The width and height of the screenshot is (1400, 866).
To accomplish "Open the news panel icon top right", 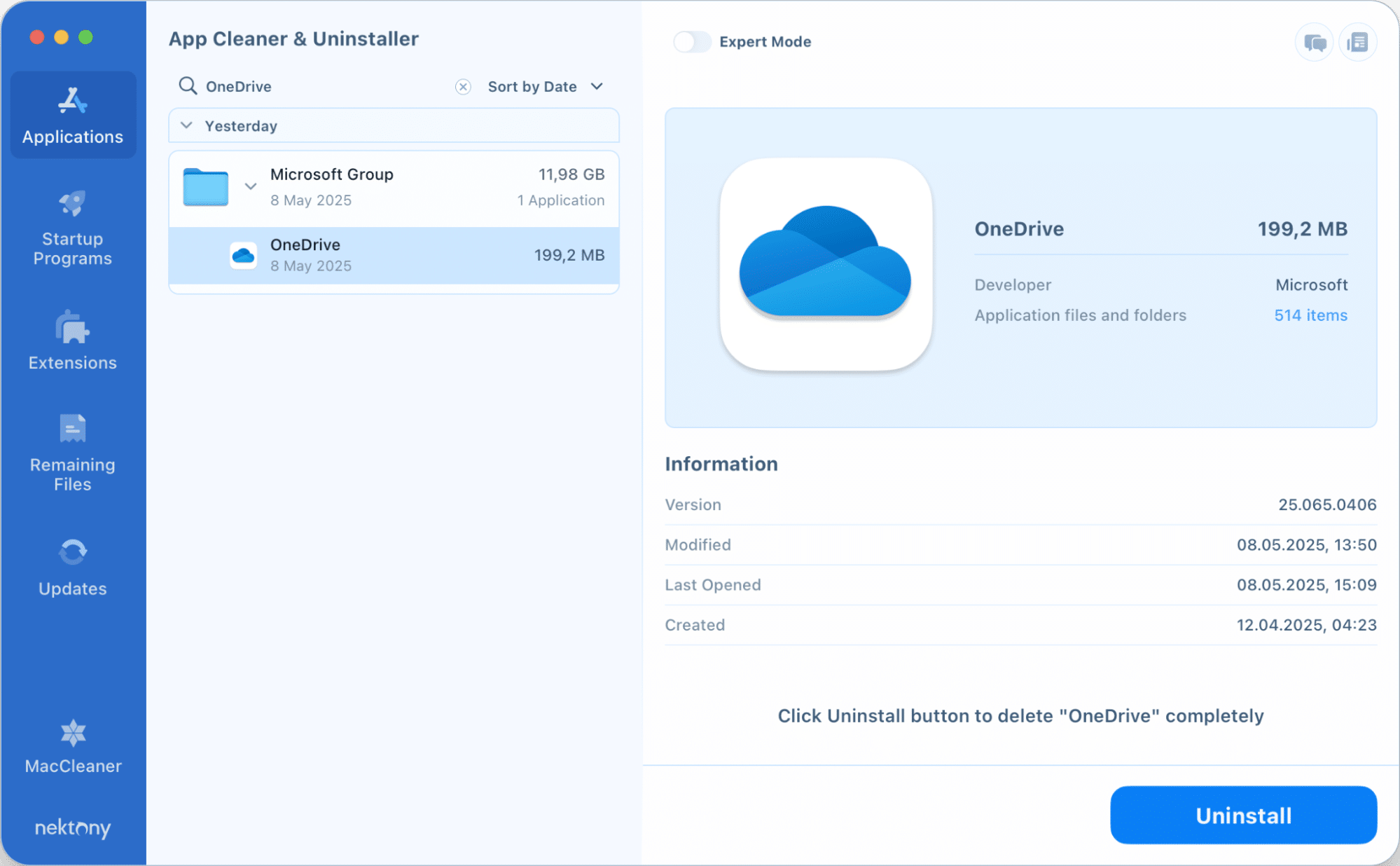I will 1359,41.
